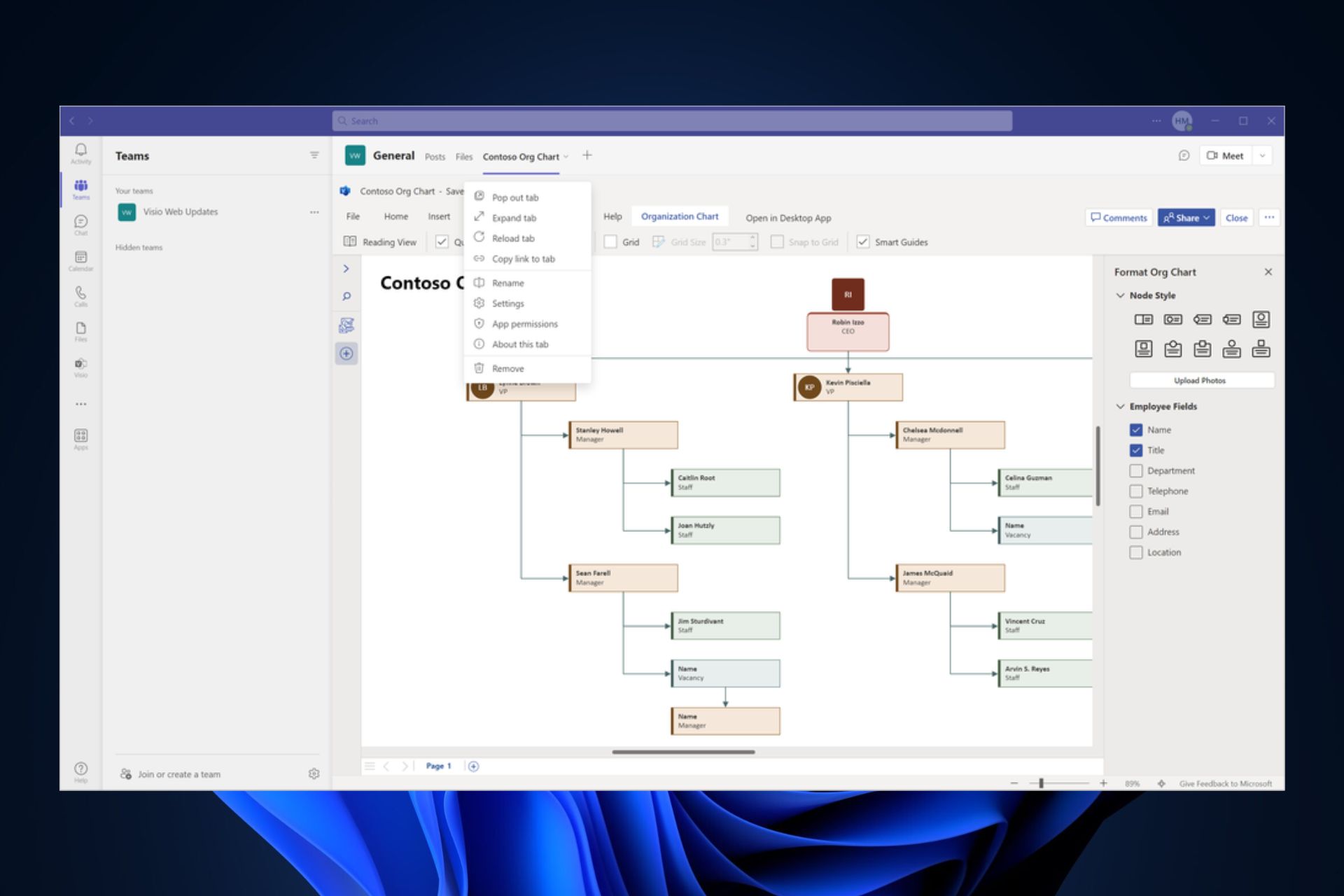Collapse the Employee Fields section

click(x=1120, y=406)
